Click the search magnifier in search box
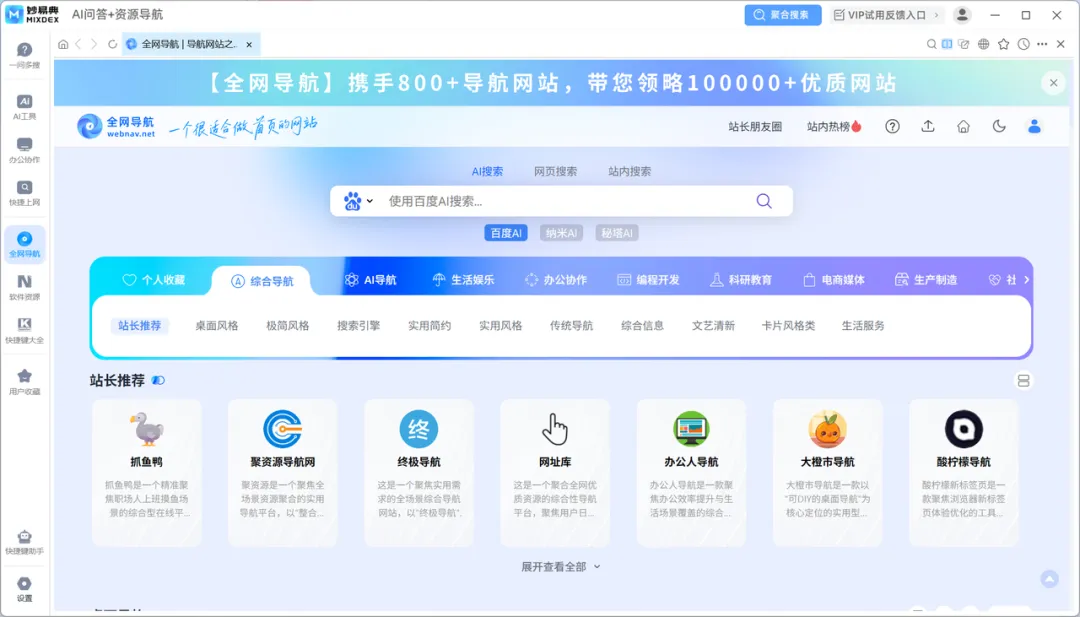Screen dimensions: 1080x617 (x=764, y=201)
